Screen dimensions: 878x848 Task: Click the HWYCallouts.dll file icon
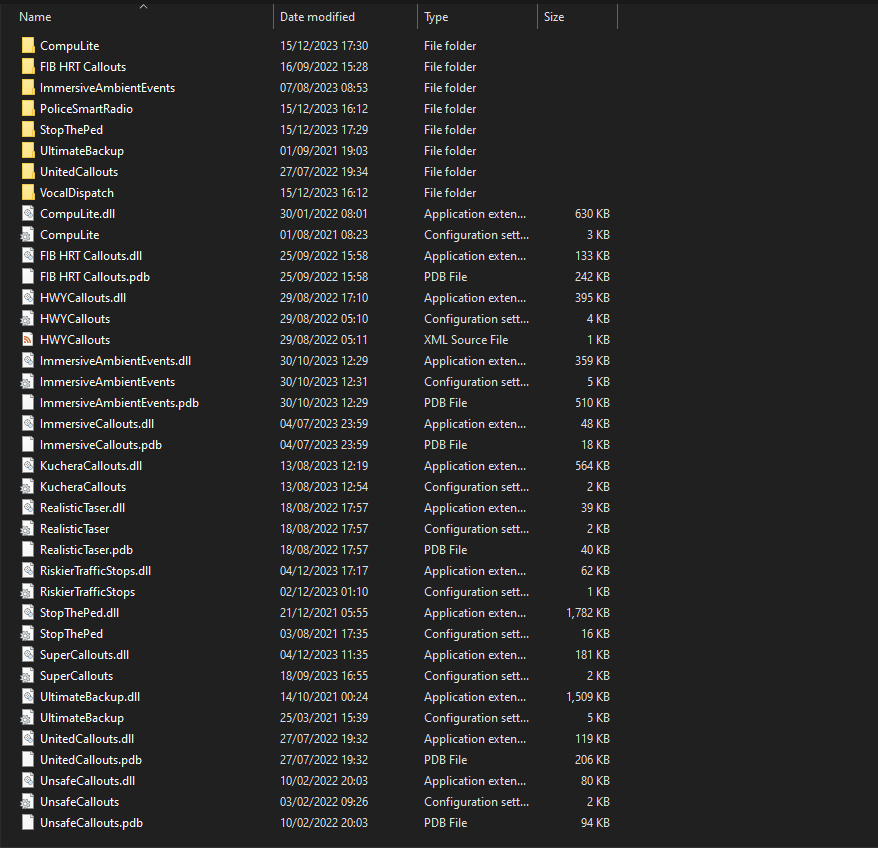click(x=28, y=297)
